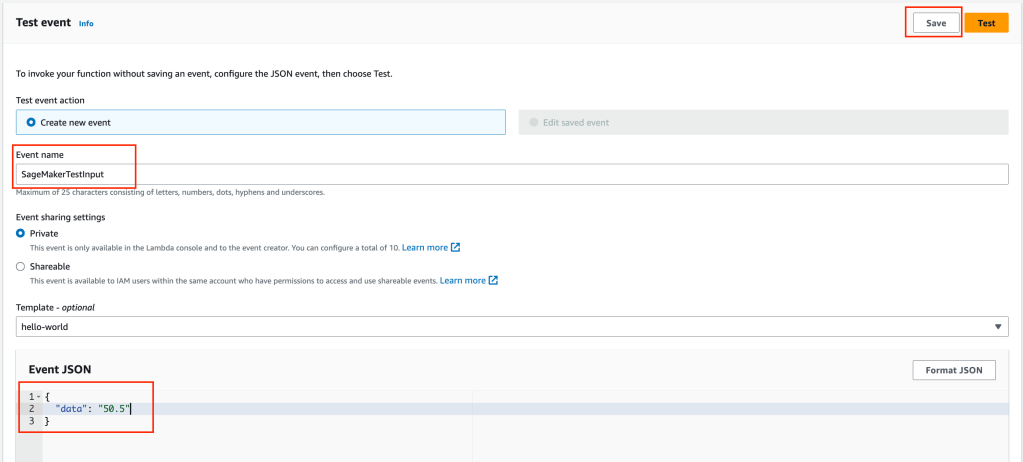
Task: Select the Shareable sharing radio button
Action: 21,267
